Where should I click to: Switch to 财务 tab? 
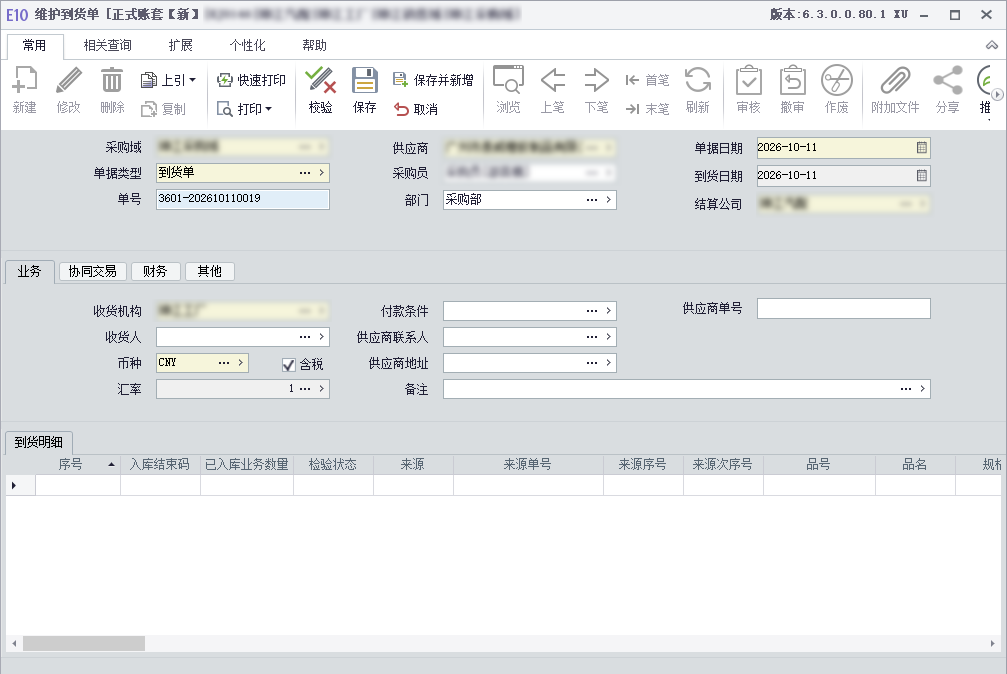[155, 272]
